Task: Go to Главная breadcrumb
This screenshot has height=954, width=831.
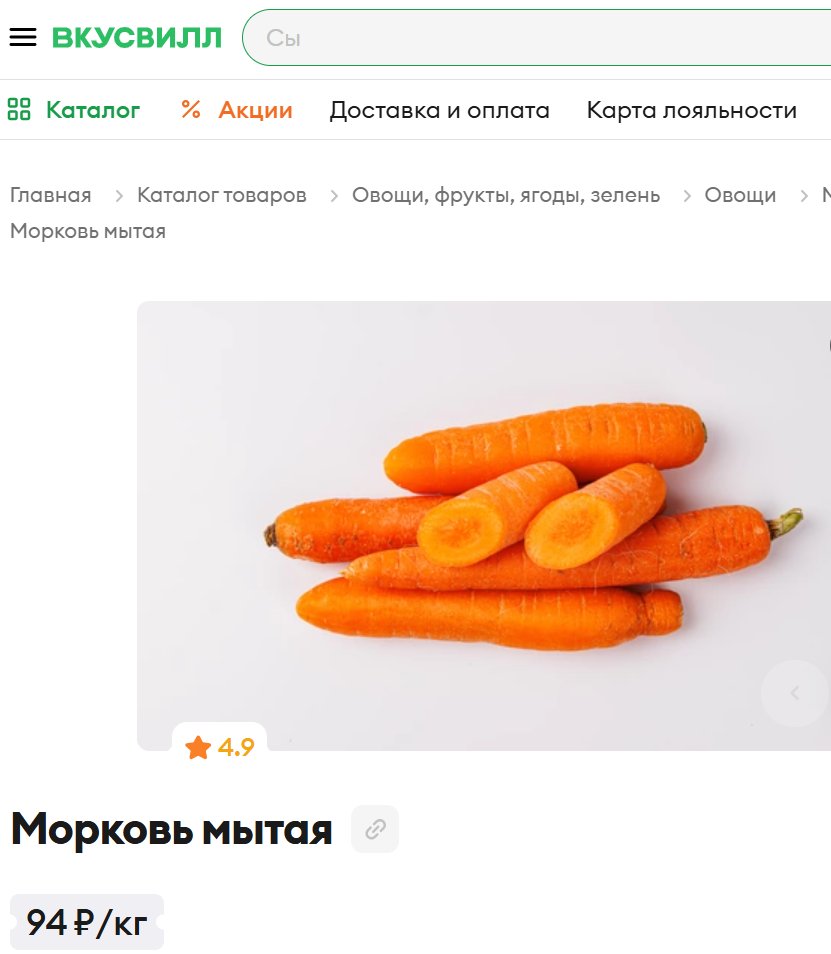Action: [50, 195]
